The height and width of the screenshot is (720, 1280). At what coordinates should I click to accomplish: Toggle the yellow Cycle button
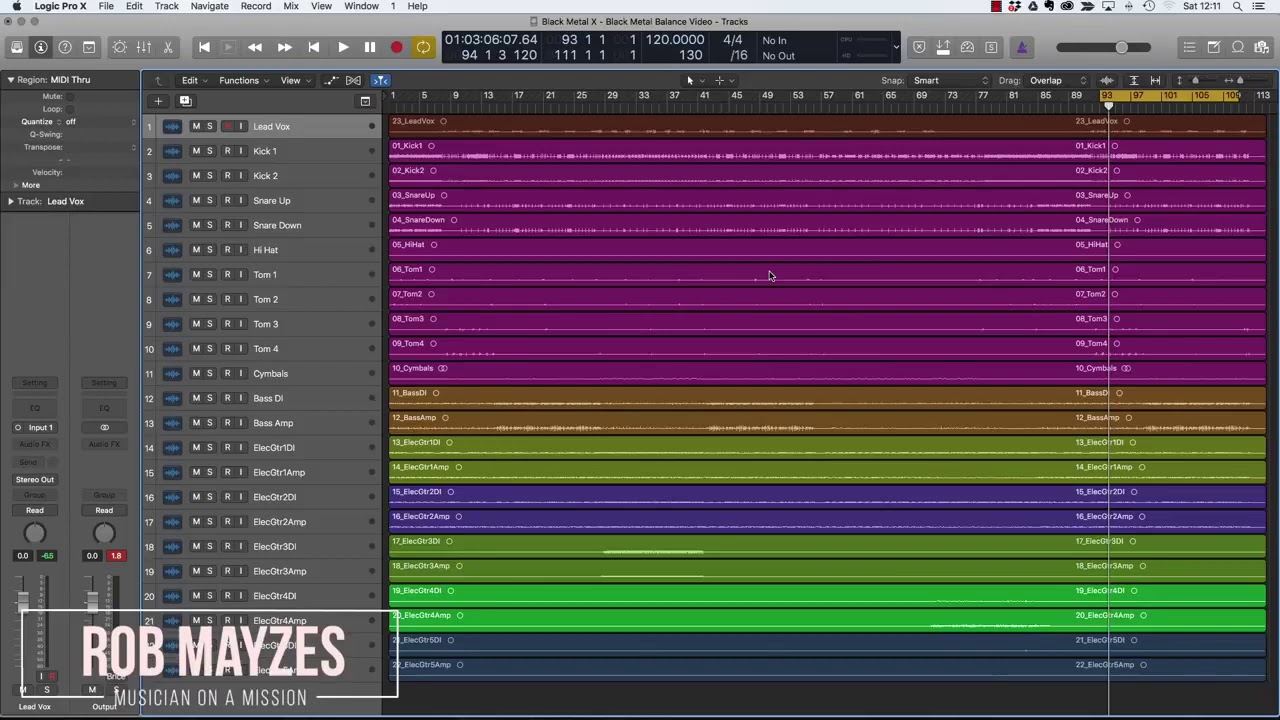click(x=423, y=47)
